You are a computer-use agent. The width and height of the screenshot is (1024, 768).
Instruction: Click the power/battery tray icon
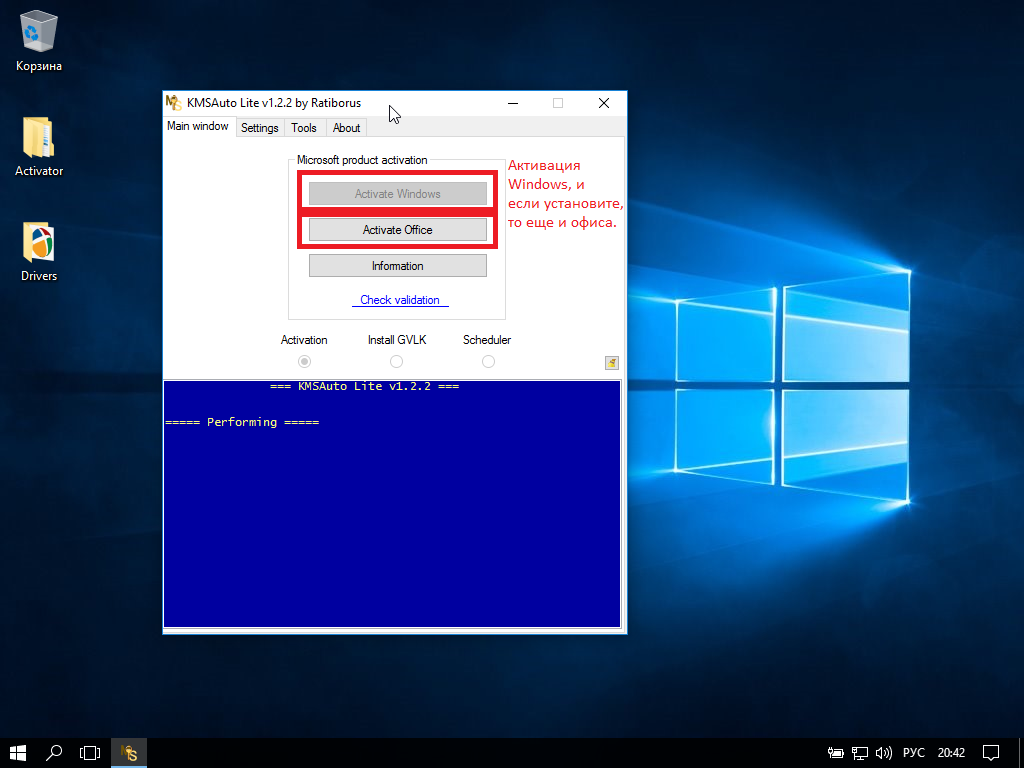coord(835,753)
